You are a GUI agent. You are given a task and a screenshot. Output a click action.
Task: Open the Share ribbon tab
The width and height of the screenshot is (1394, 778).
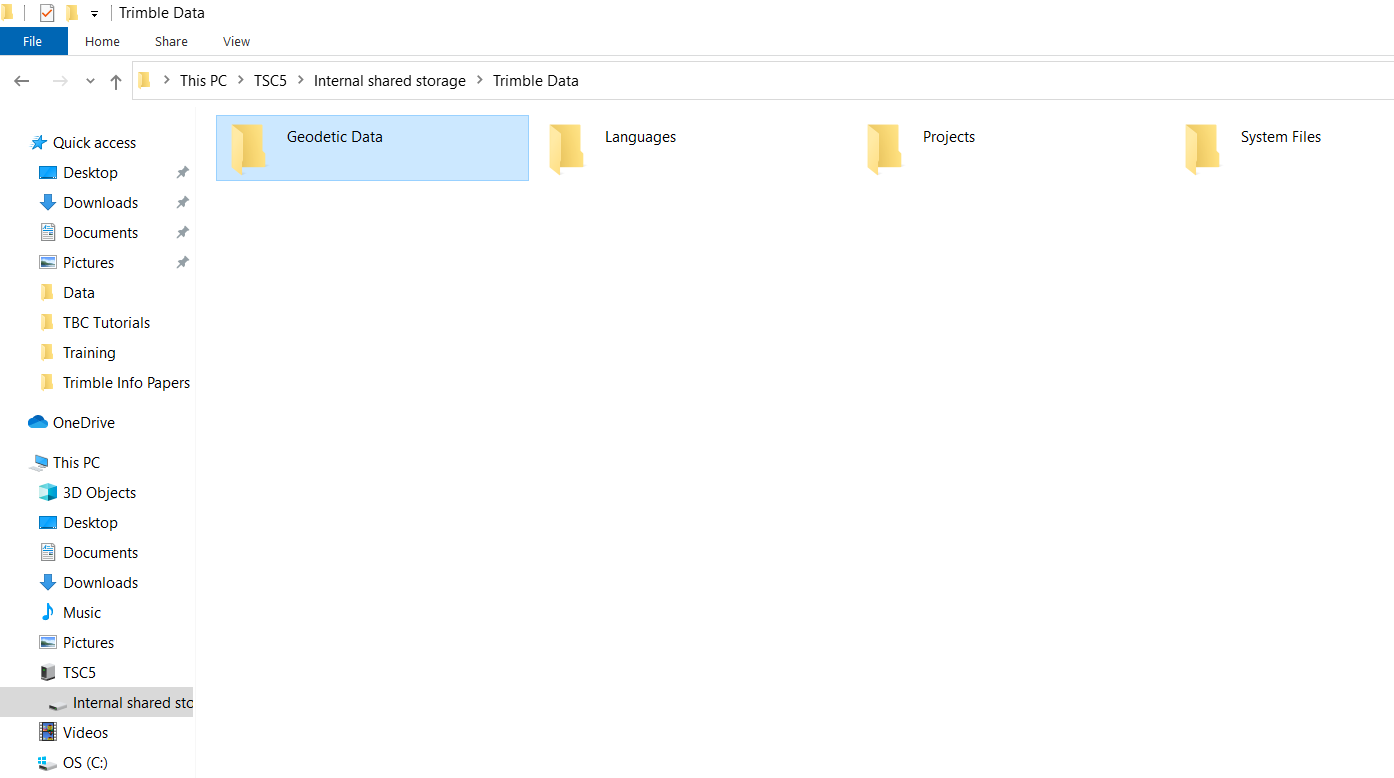[x=171, y=41]
